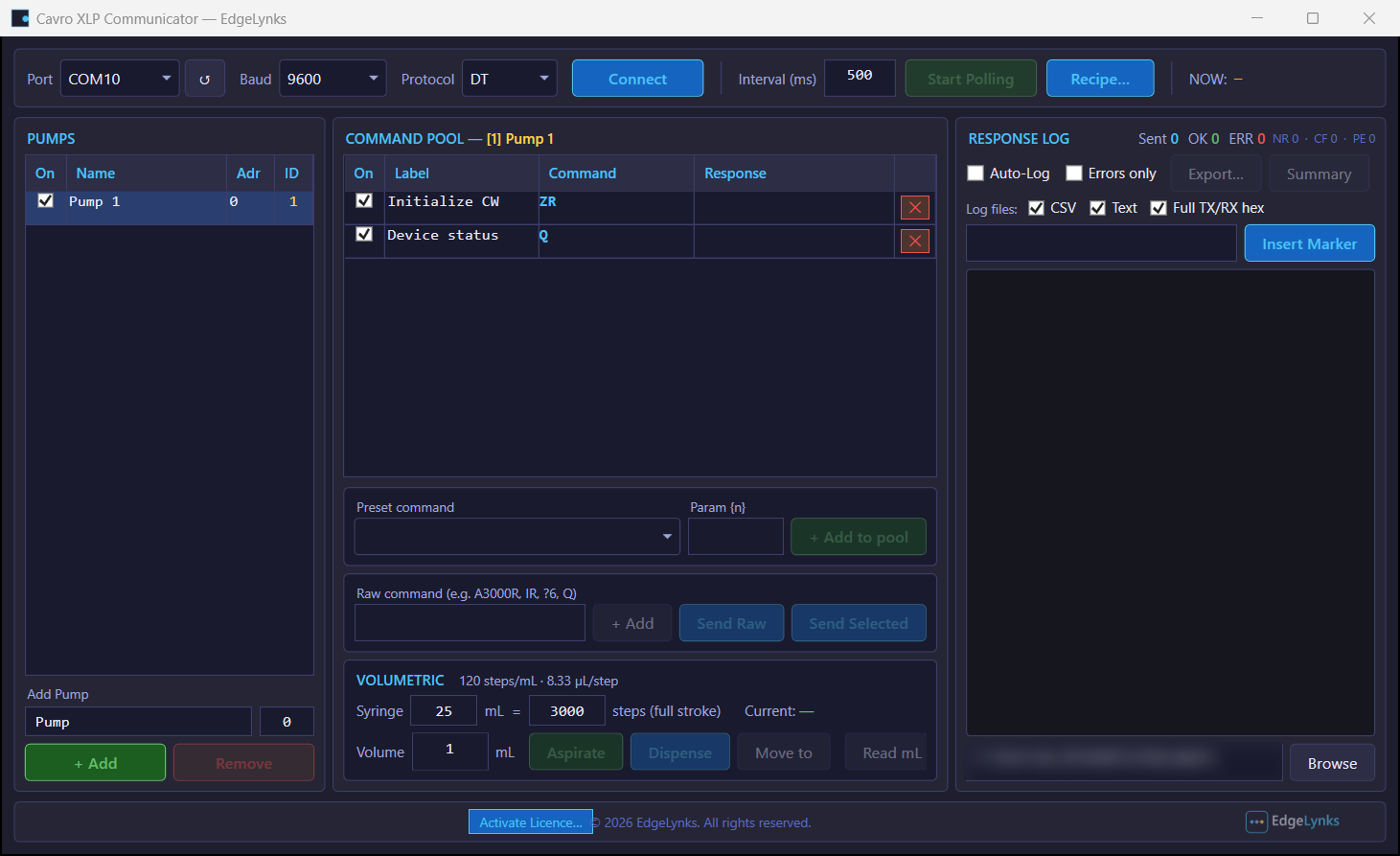Screen dimensions: 1400x856
Task: Click the Connect button
Action: (637, 79)
